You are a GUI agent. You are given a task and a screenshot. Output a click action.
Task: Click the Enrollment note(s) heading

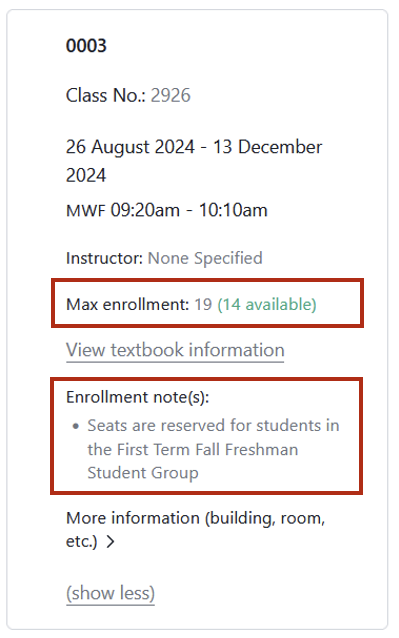click(137, 397)
